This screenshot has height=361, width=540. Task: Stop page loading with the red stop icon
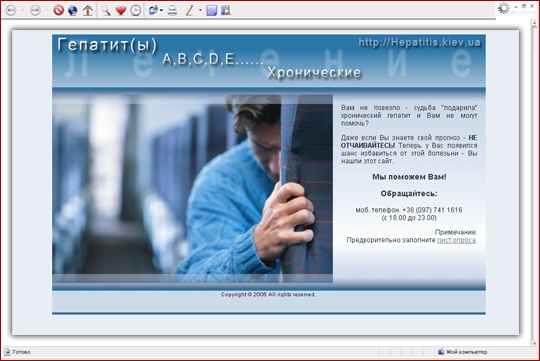click(x=59, y=10)
